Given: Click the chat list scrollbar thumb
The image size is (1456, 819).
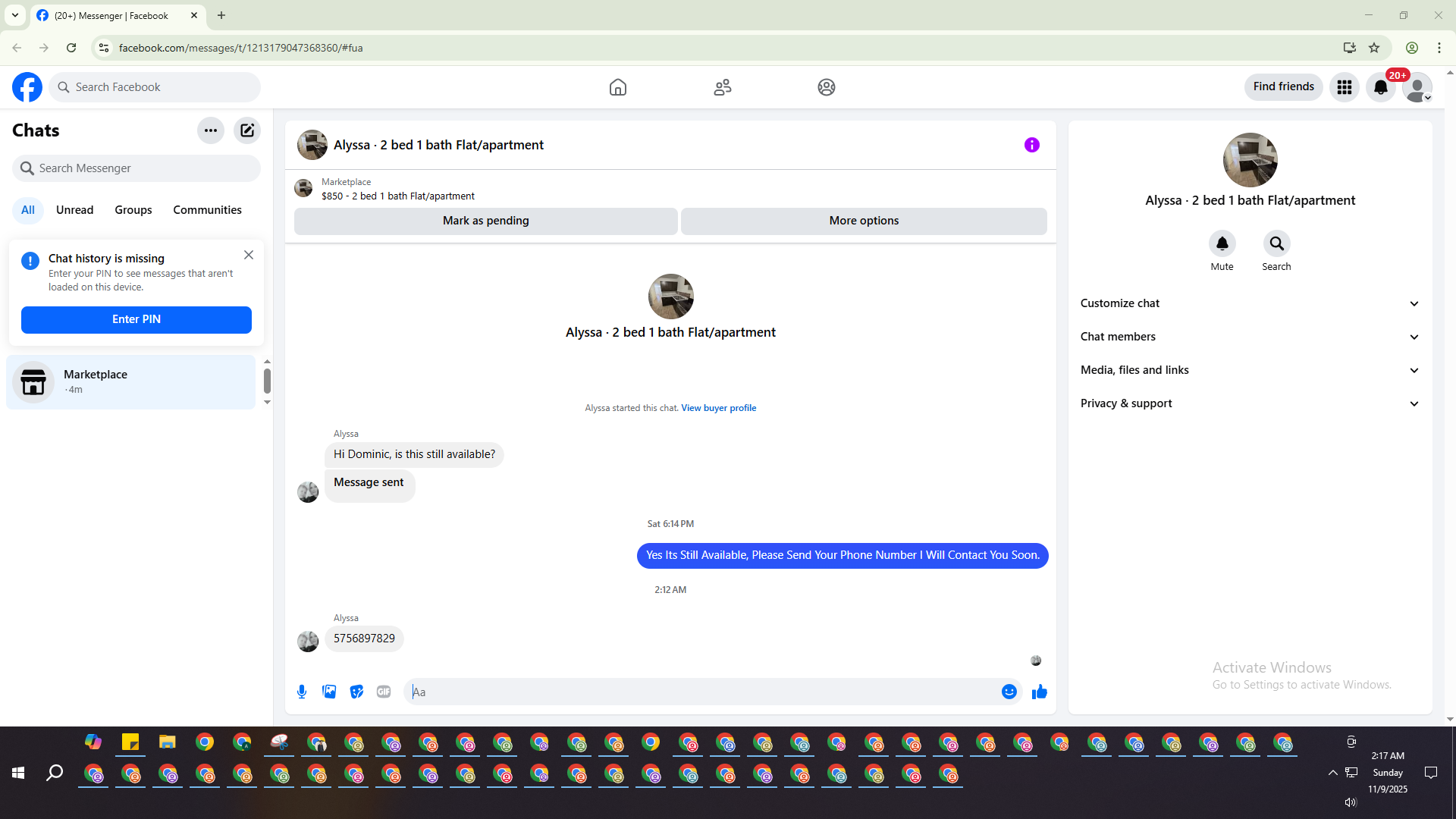Looking at the screenshot, I should (x=267, y=381).
